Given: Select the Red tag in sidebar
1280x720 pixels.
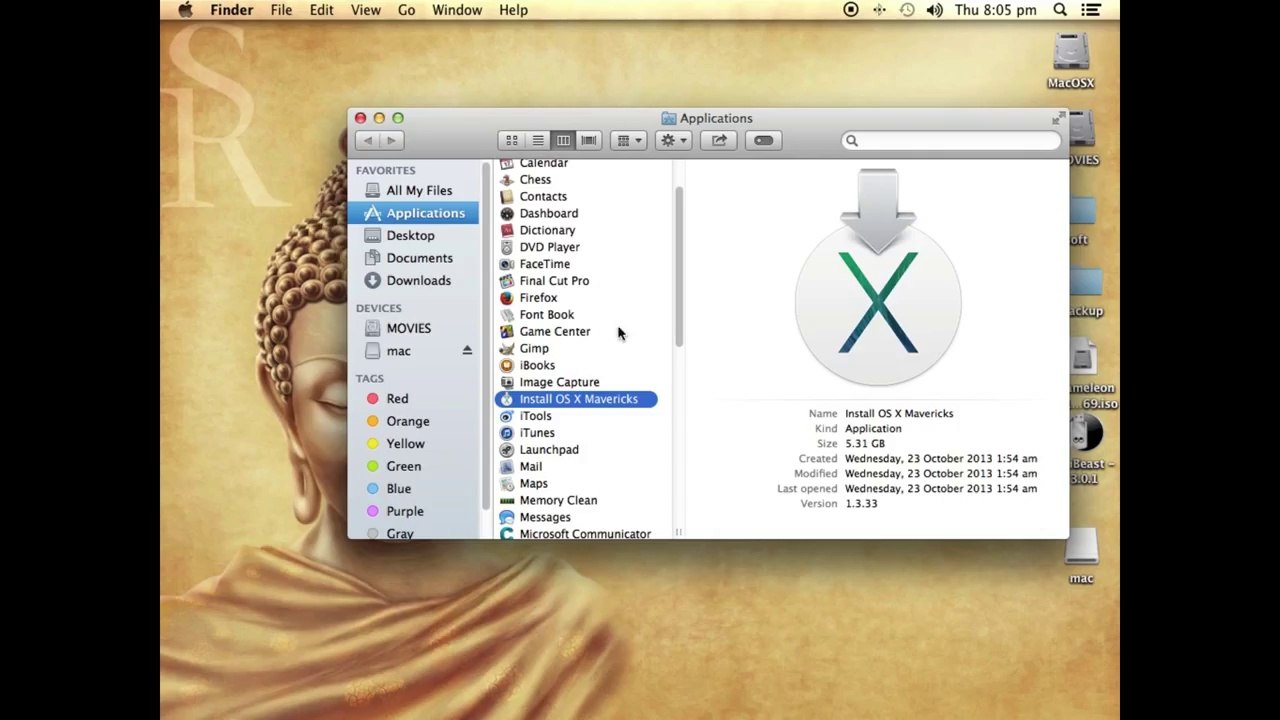Looking at the screenshot, I should (397, 399).
